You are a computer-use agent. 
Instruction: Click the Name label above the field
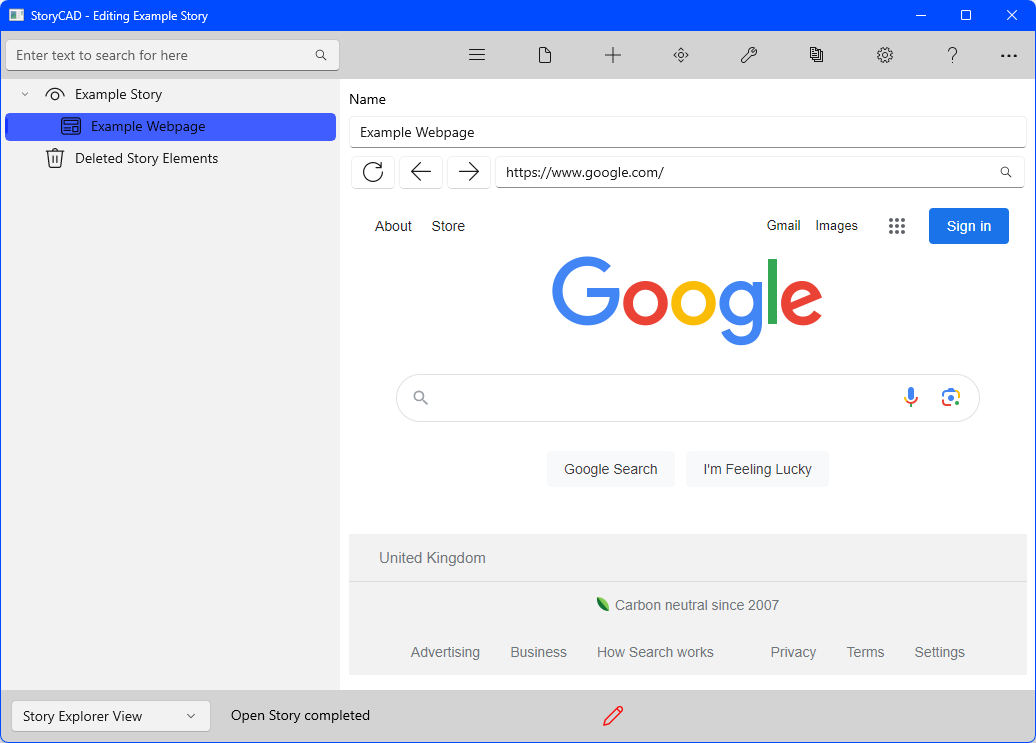point(367,99)
